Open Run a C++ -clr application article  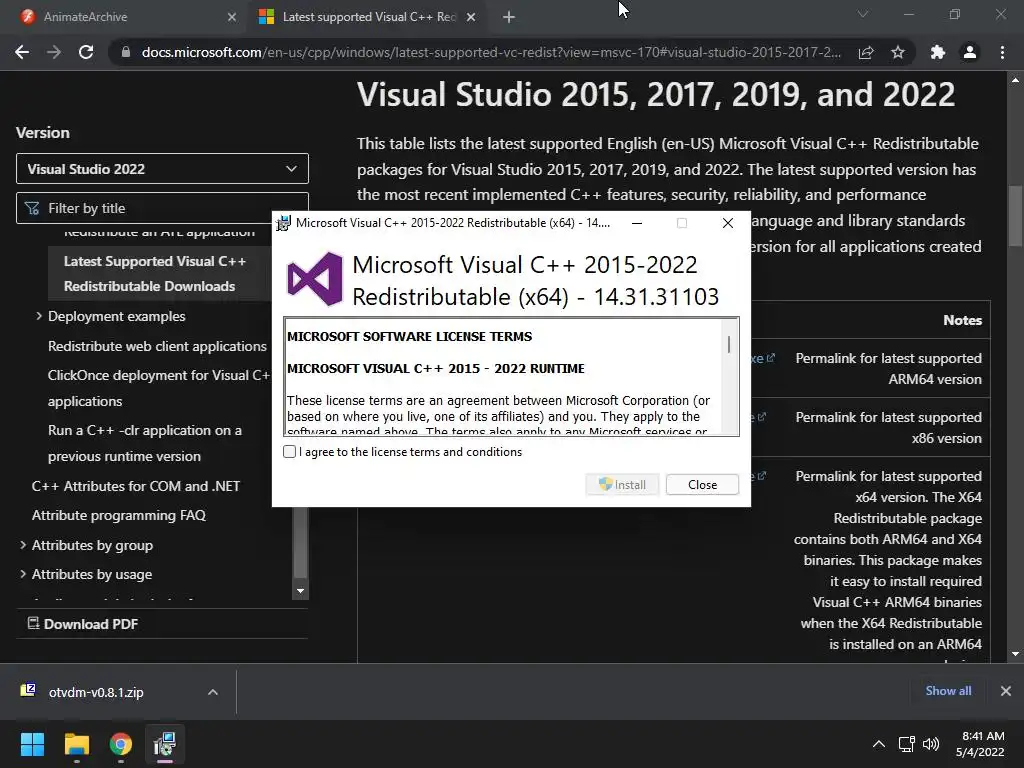coord(144,443)
